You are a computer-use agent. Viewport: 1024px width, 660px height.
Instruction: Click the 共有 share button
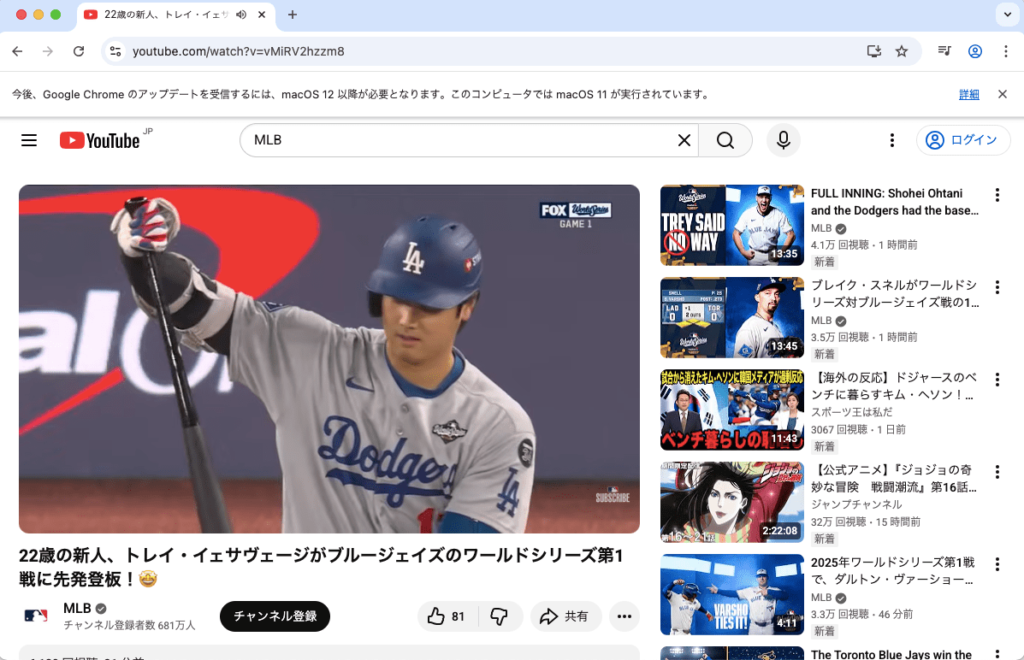[x=566, y=616]
